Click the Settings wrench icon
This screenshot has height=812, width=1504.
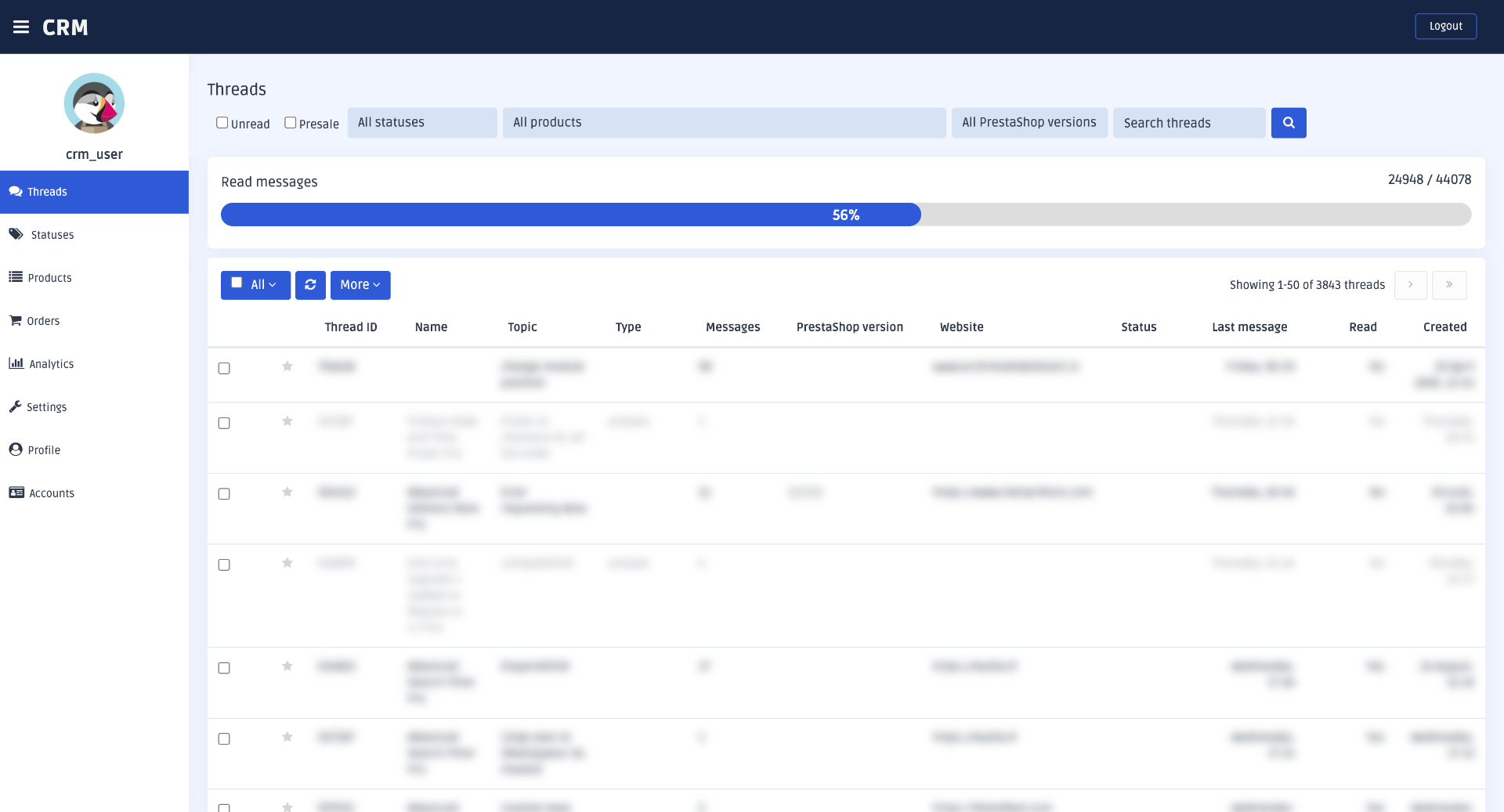click(x=15, y=406)
